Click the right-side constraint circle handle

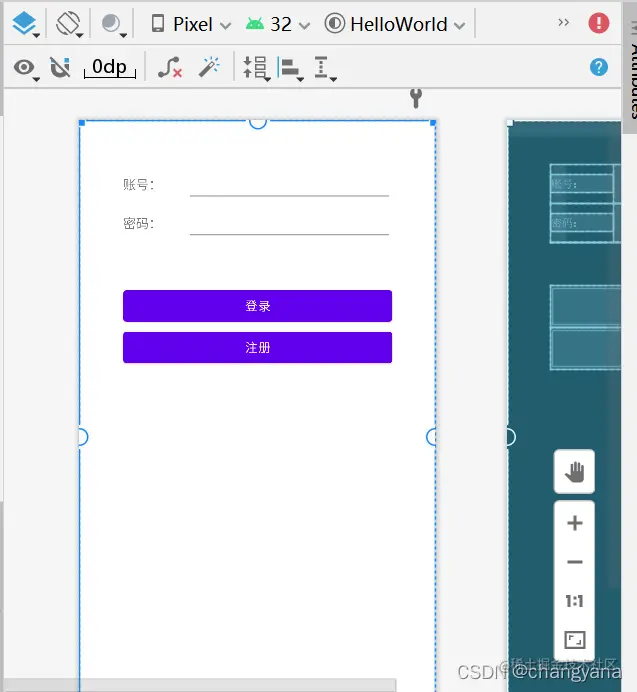[x=431, y=437]
